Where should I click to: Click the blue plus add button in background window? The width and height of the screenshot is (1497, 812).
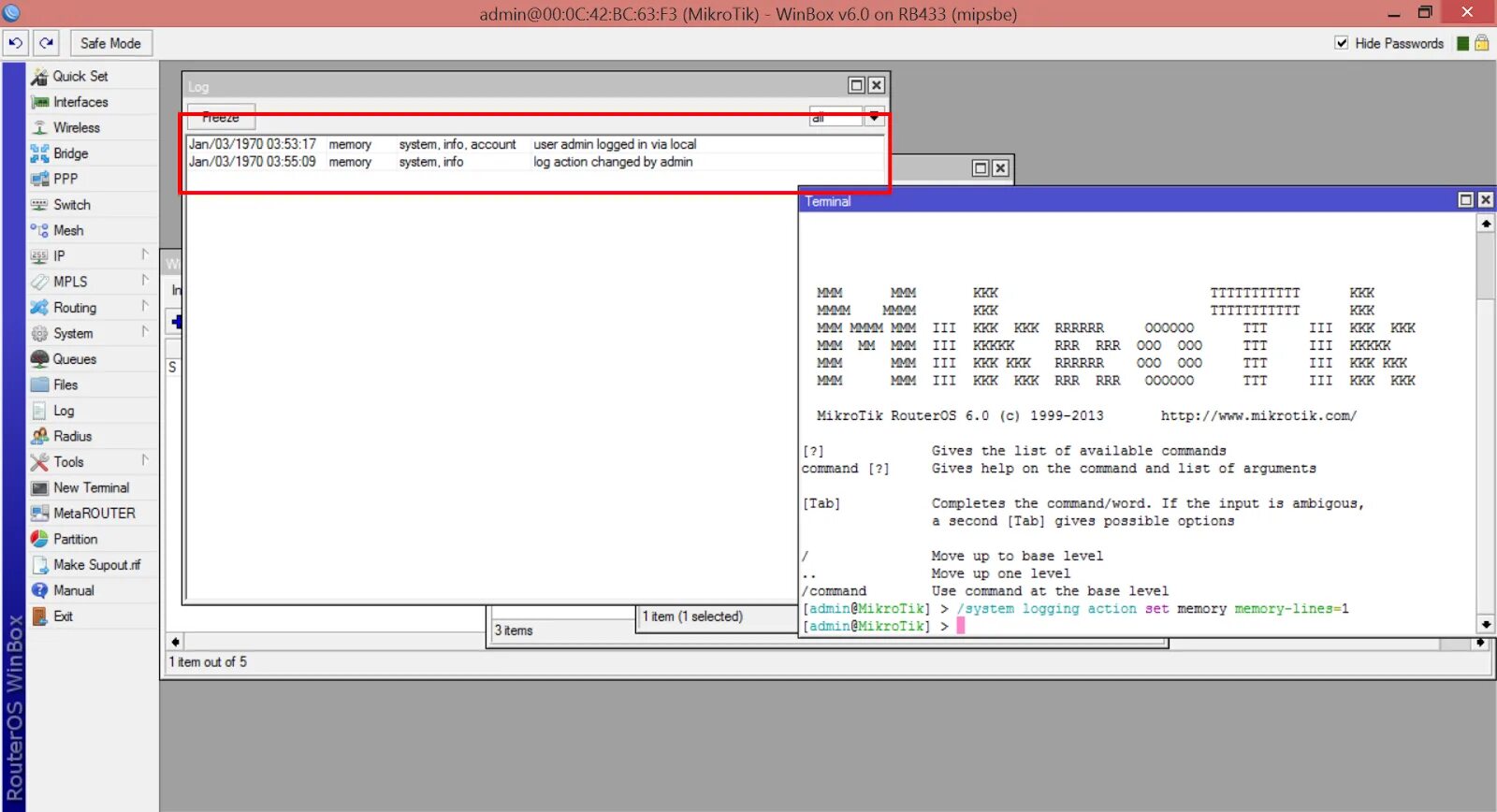coord(177,322)
